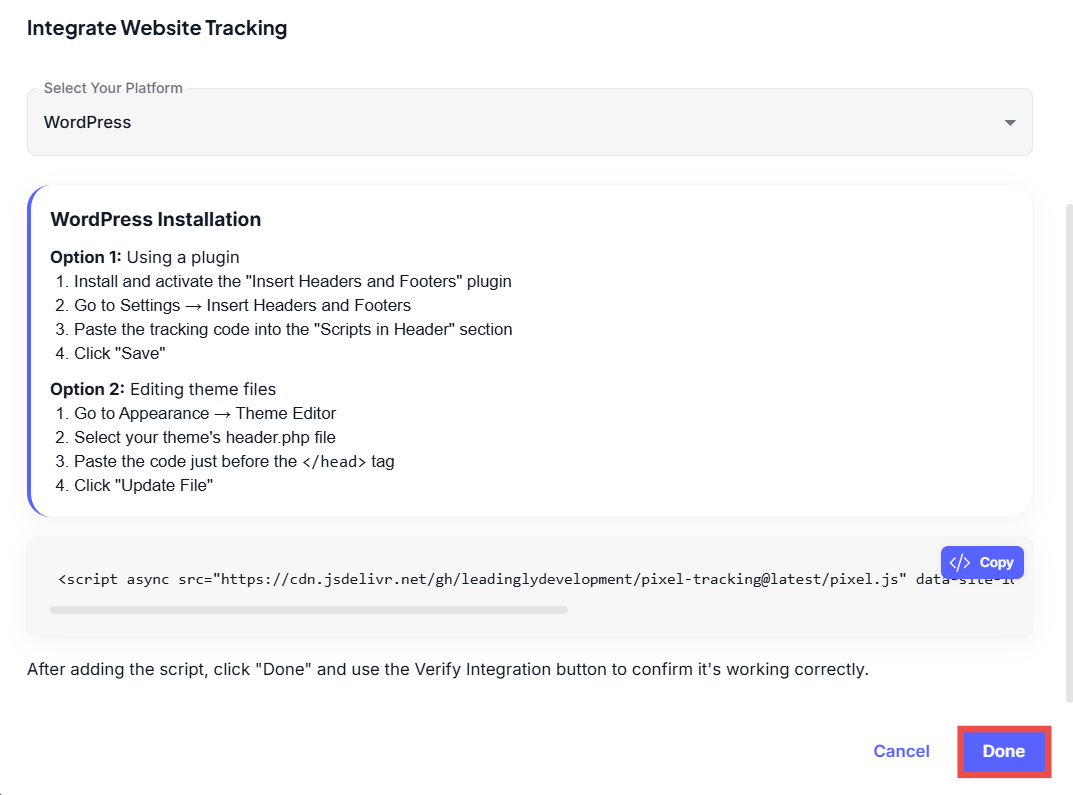Click the </head> tag code text
Viewport: 1073px width, 795px height.
[x=334, y=462]
